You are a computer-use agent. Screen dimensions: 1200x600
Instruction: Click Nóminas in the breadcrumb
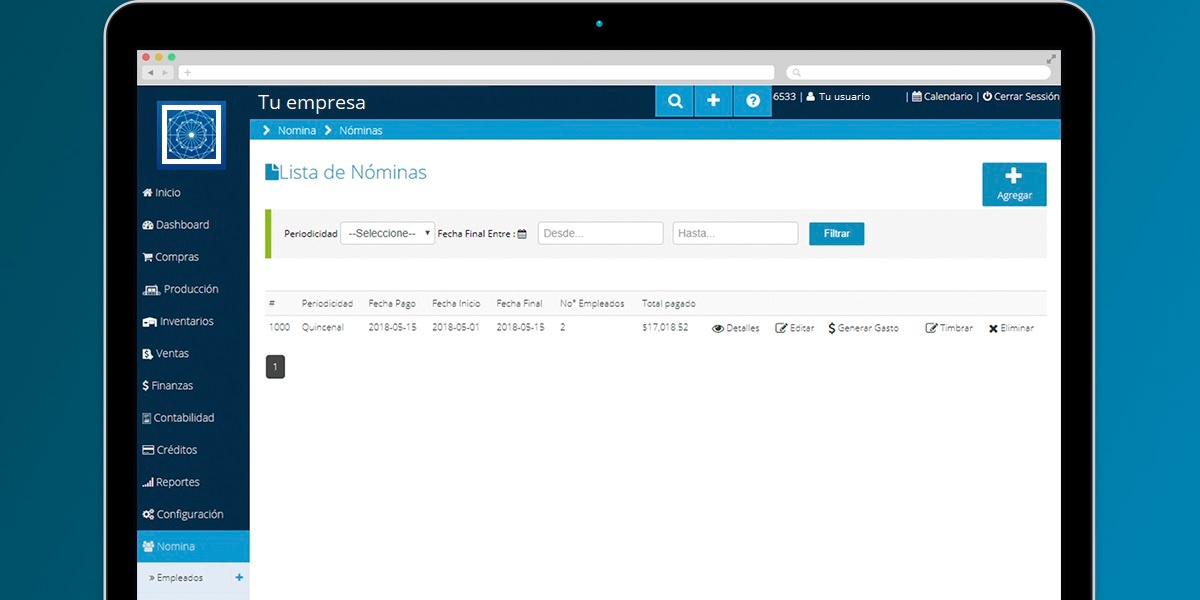(360, 130)
